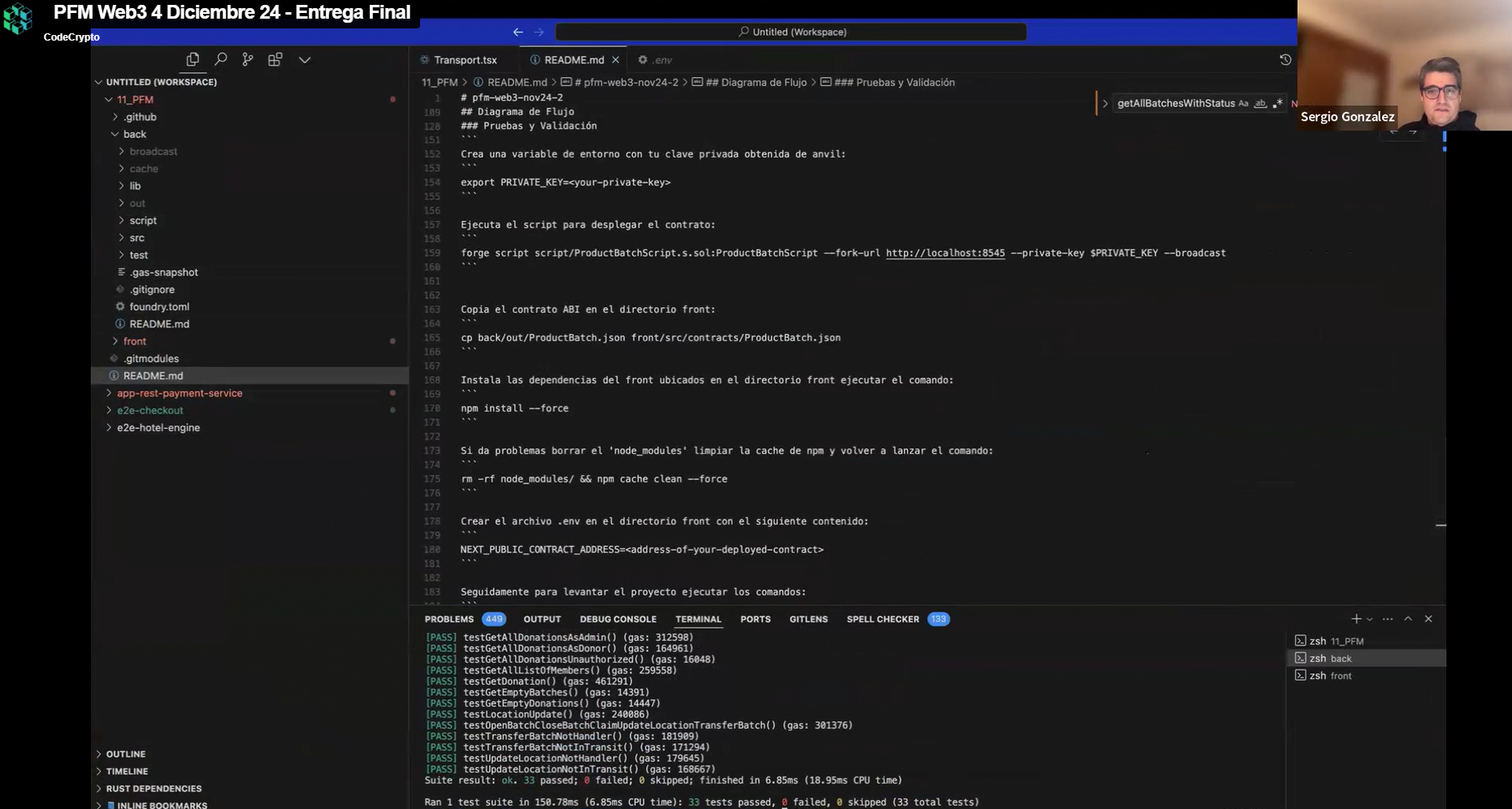The width and height of the screenshot is (1512, 809).
Task: Expand the lib folder
Action: coord(135,186)
